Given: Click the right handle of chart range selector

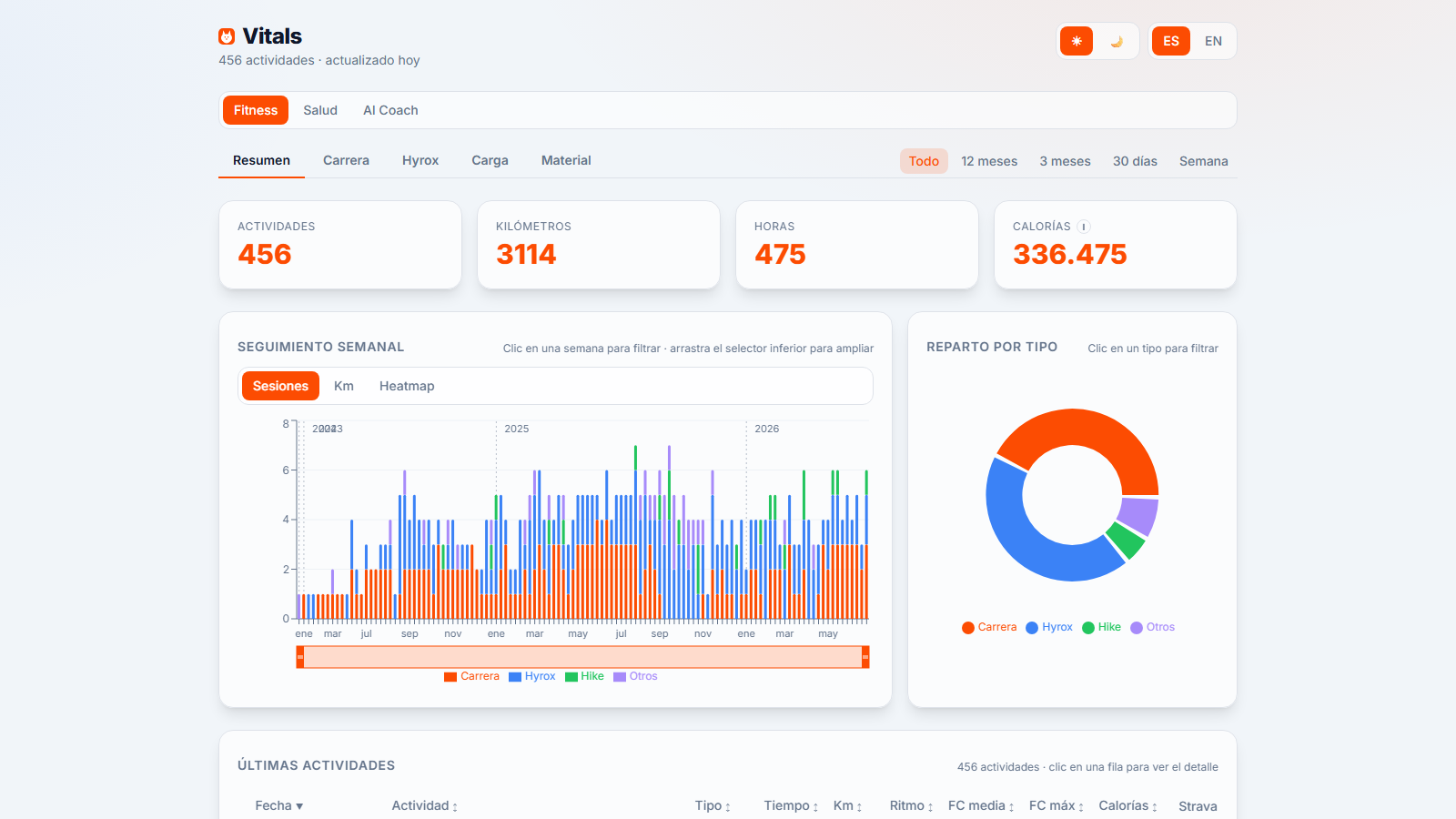Looking at the screenshot, I should [x=865, y=657].
